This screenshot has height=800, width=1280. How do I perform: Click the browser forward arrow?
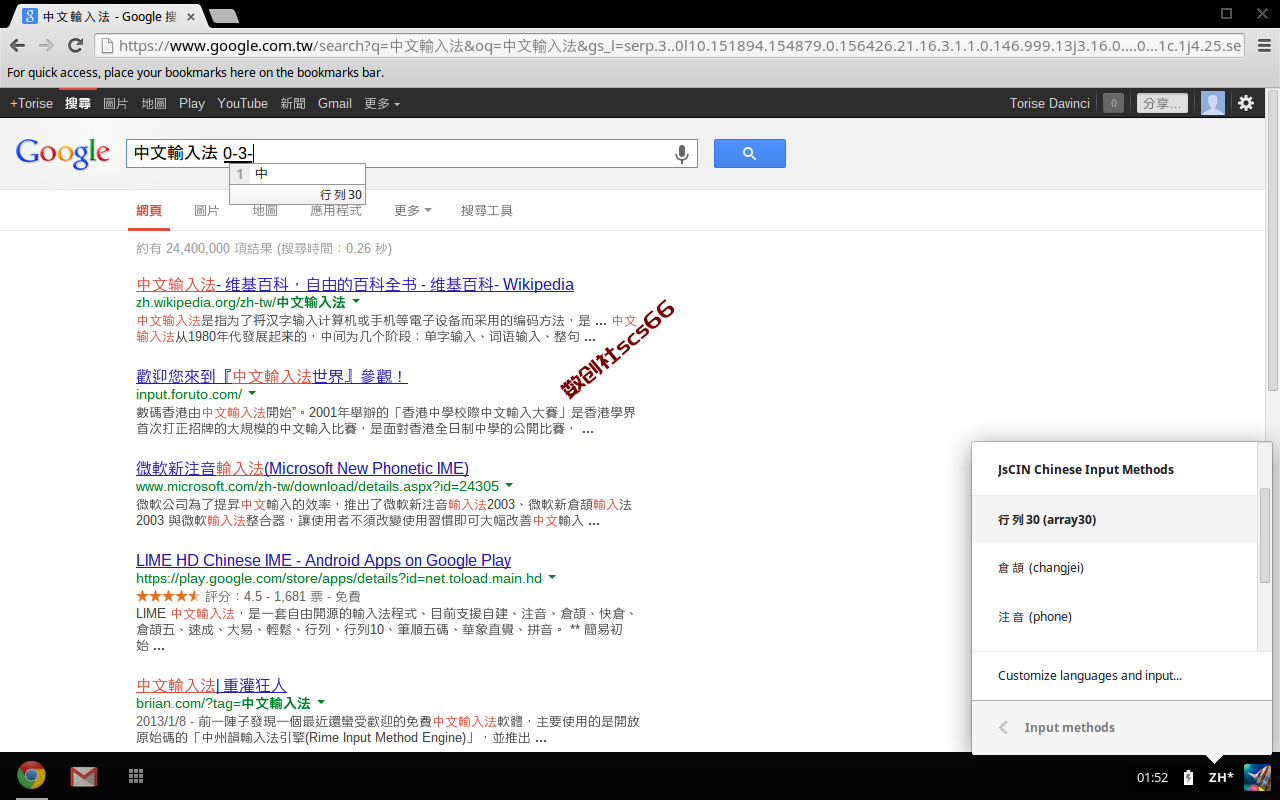pos(46,46)
